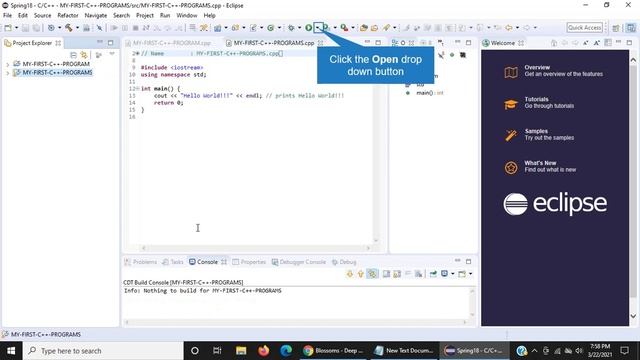Select the Project Explorer tab
The image size is (640, 360).
point(32,43)
